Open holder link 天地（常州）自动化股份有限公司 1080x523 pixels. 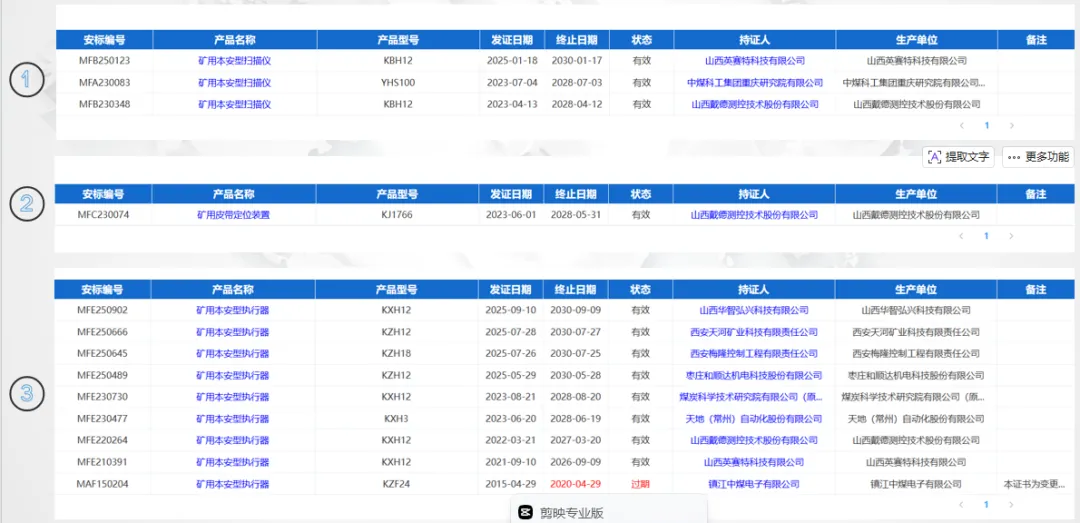pyautogui.click(x=754, y=419)
